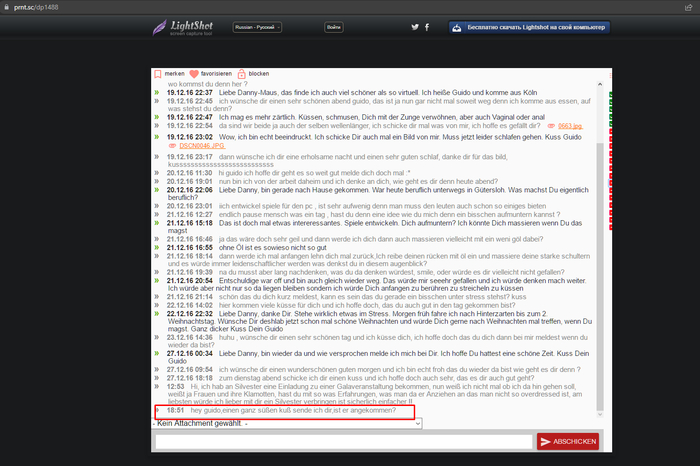700x466 pixels.
Task: Click the attachment clip icon beside 0663.jpg
Action: [551, 126]
